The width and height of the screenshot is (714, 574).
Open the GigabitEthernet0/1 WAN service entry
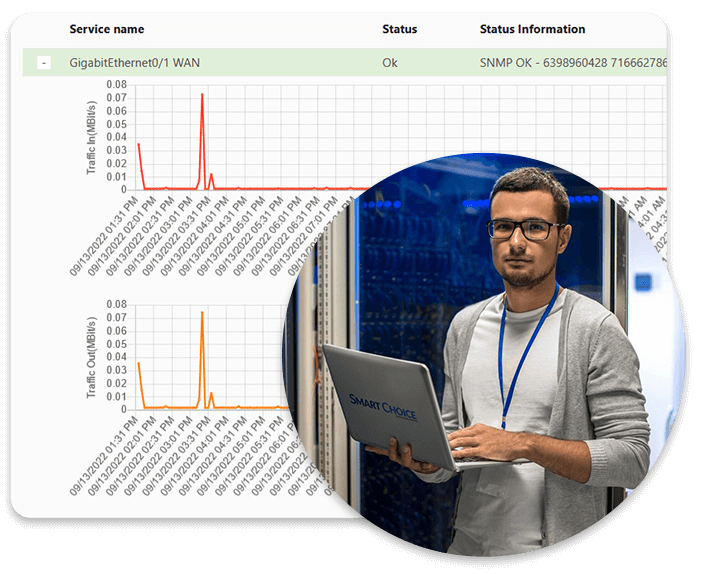pyautogui.click(x=134, y=63)
